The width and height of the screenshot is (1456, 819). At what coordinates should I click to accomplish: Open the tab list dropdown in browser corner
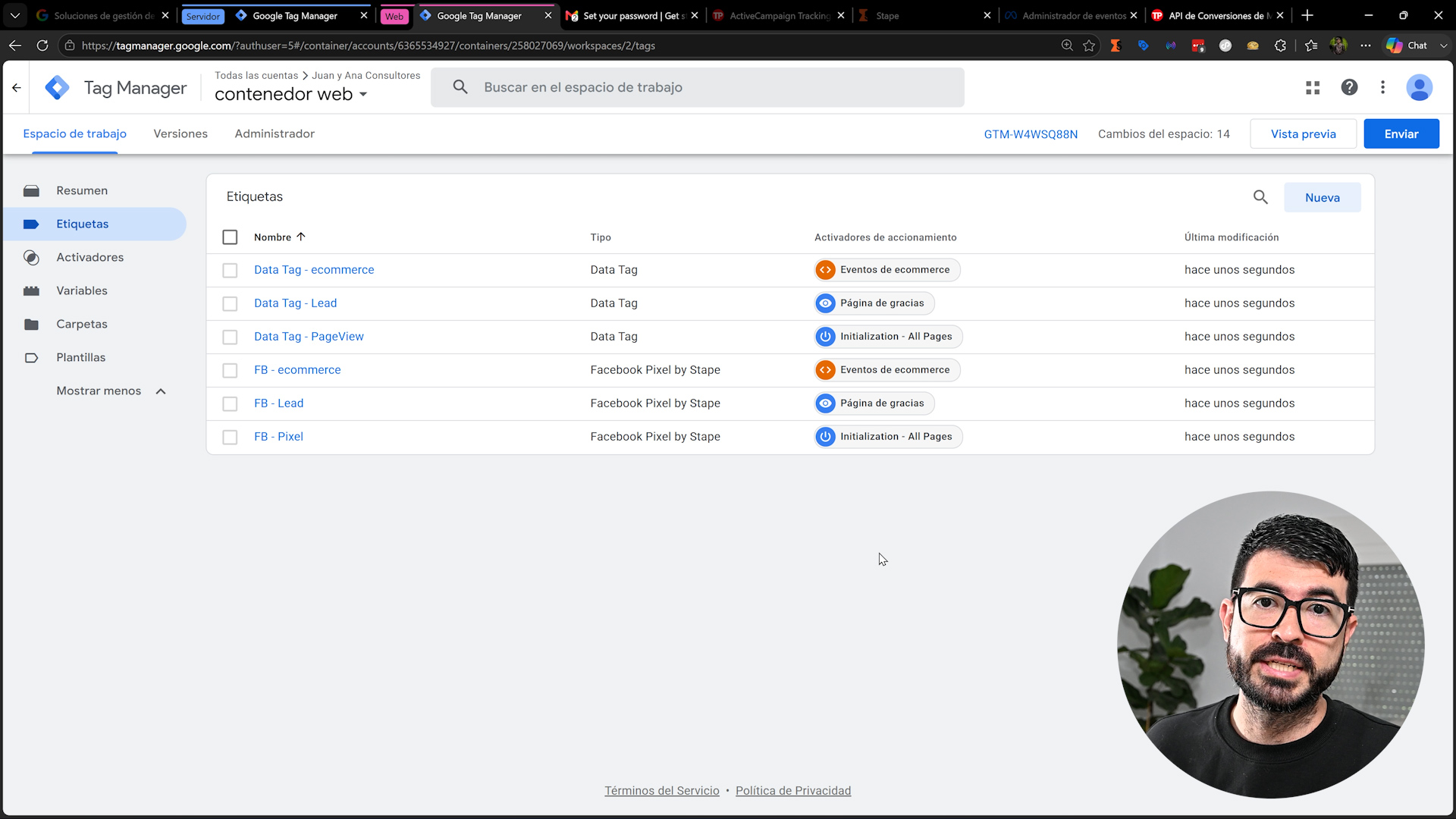click(x=15, y=15)
